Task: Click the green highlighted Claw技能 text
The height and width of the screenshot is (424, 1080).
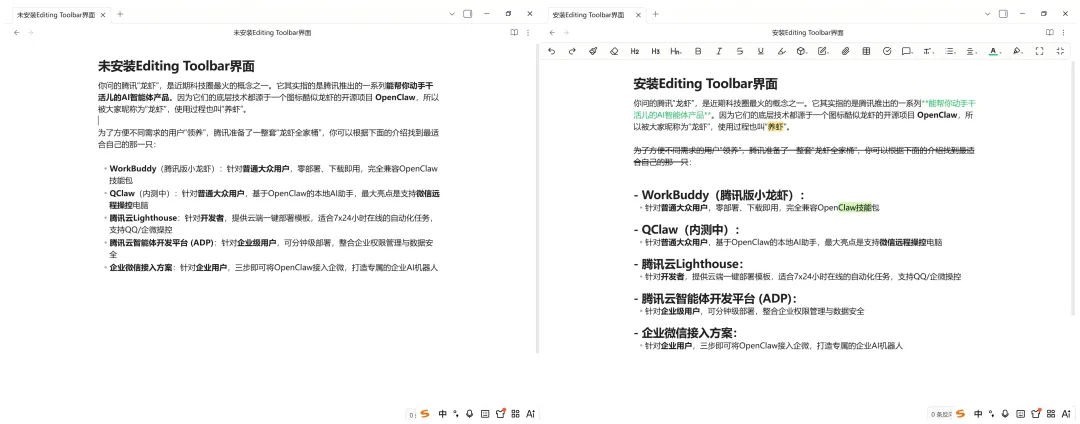Action: coord(855,207)
